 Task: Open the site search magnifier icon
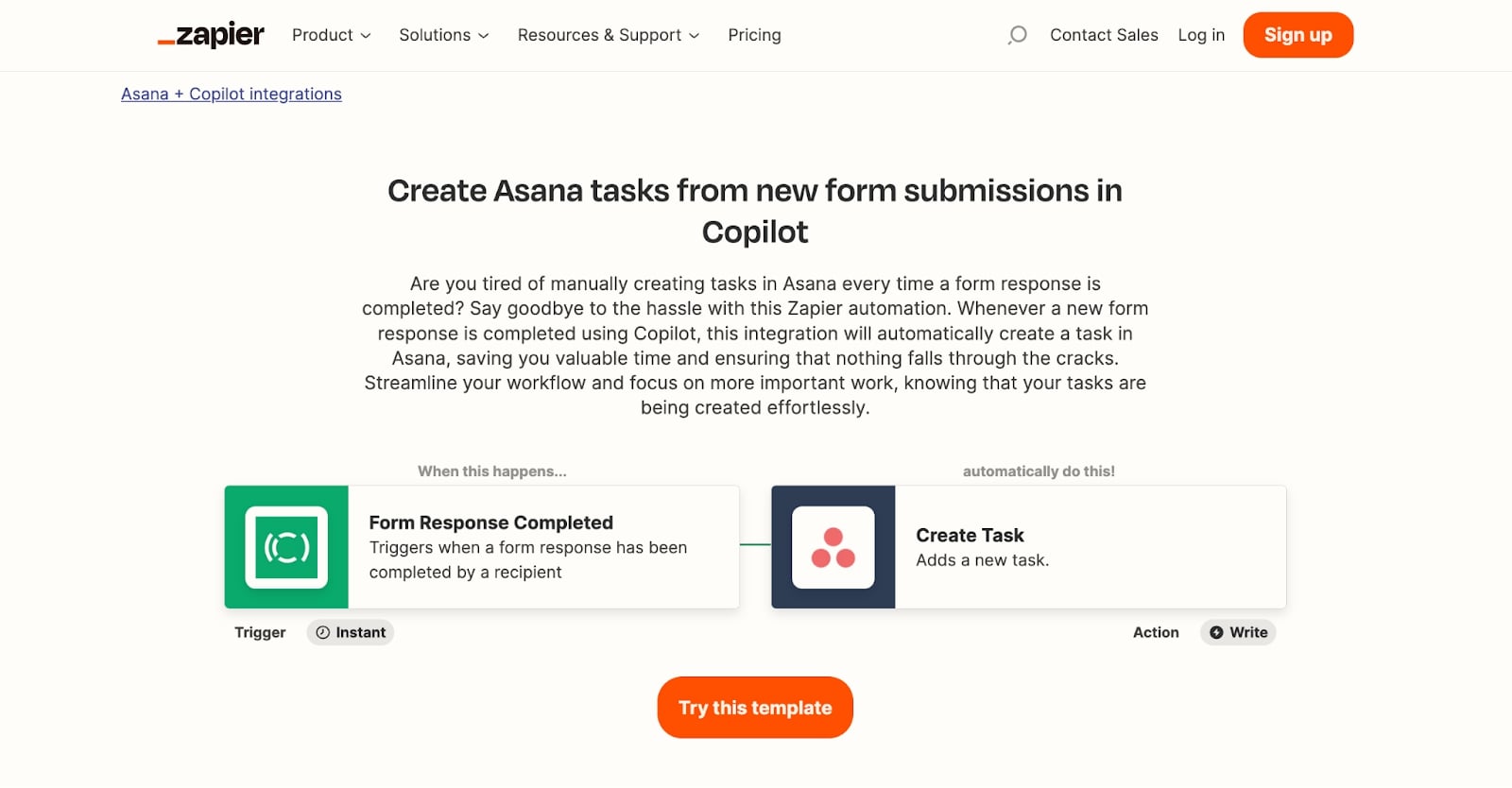click(1016, 35)
